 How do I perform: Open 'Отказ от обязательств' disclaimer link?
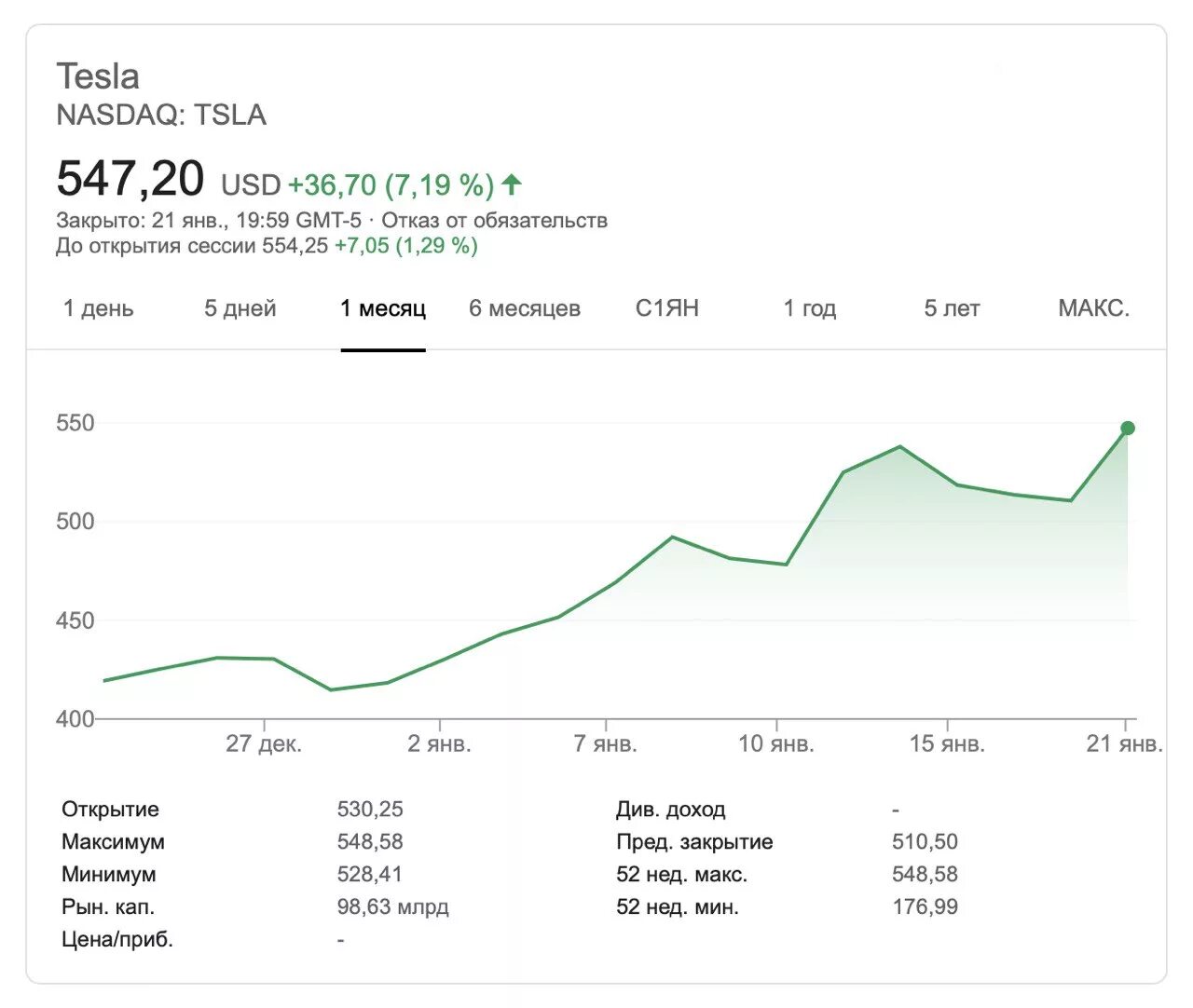494,221
